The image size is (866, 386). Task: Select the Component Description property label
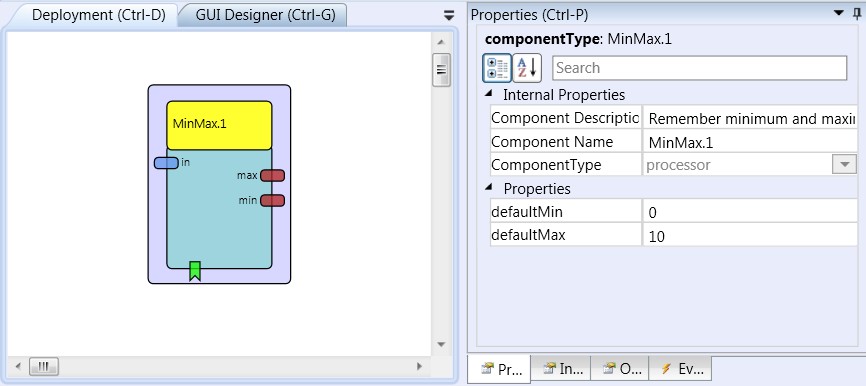click(566, 118)
